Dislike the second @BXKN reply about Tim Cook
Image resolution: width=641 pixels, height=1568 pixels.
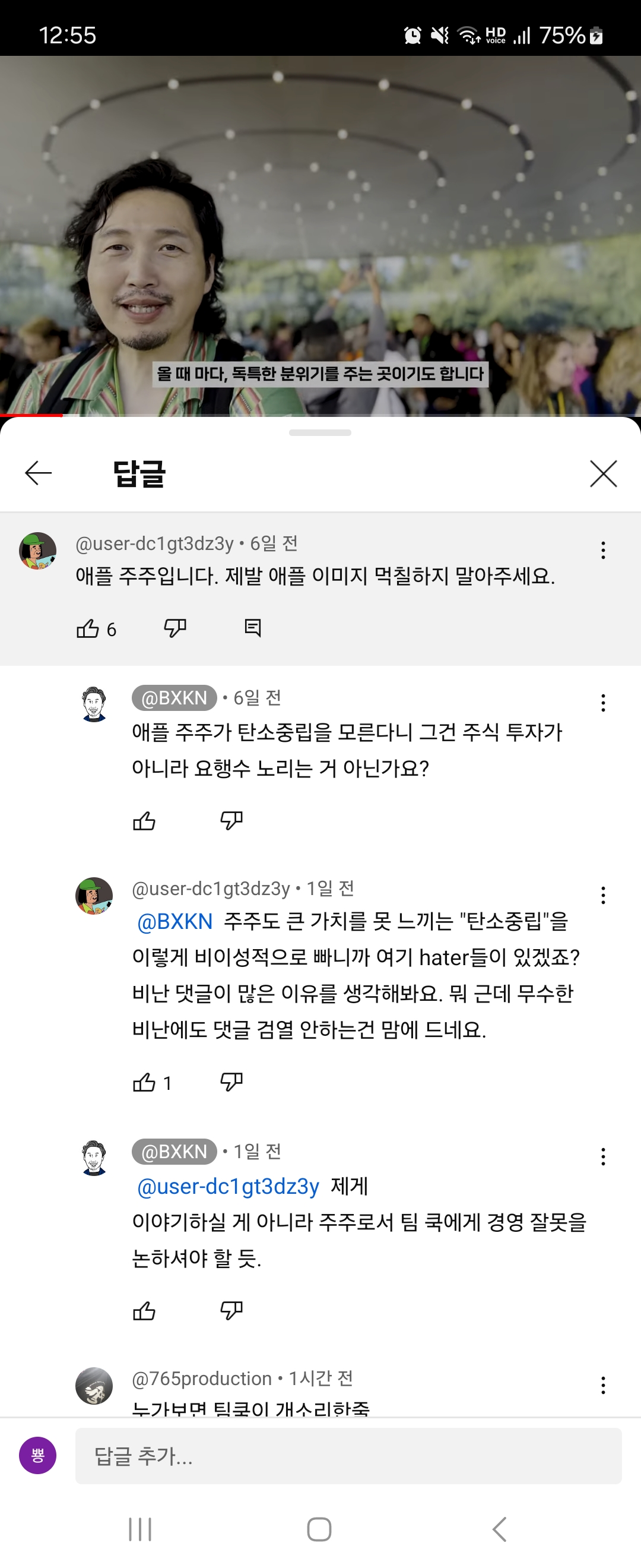(231, 1310)
